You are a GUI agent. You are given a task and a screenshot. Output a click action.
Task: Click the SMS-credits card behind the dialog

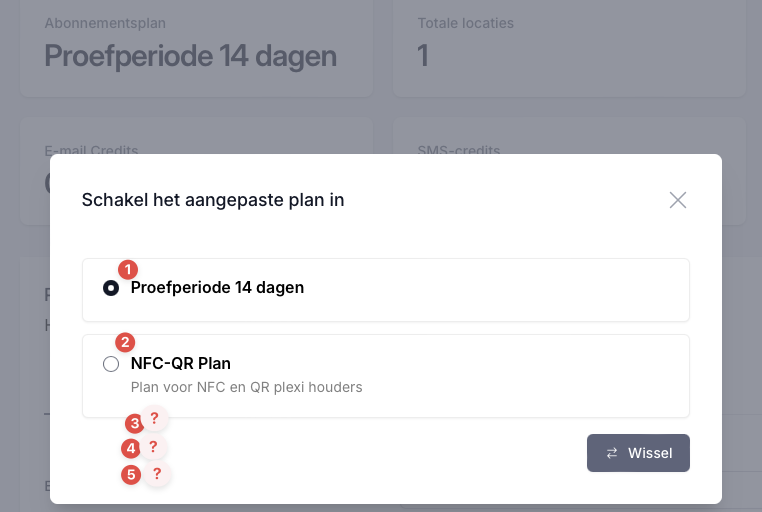point(568,135)
